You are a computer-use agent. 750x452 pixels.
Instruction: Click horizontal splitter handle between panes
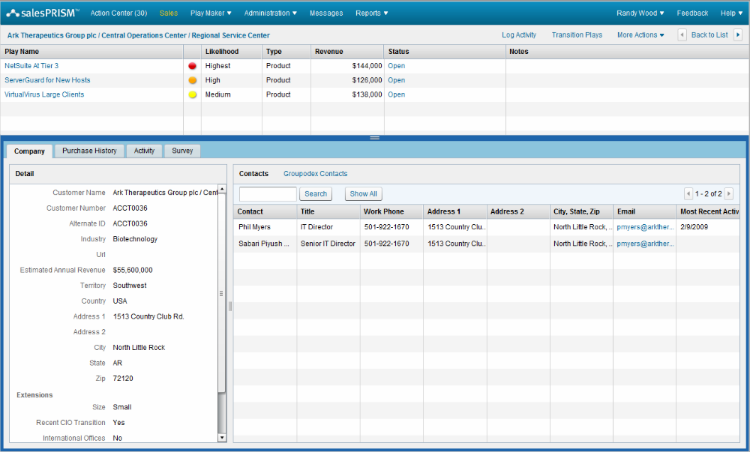(x=375, y=138)
